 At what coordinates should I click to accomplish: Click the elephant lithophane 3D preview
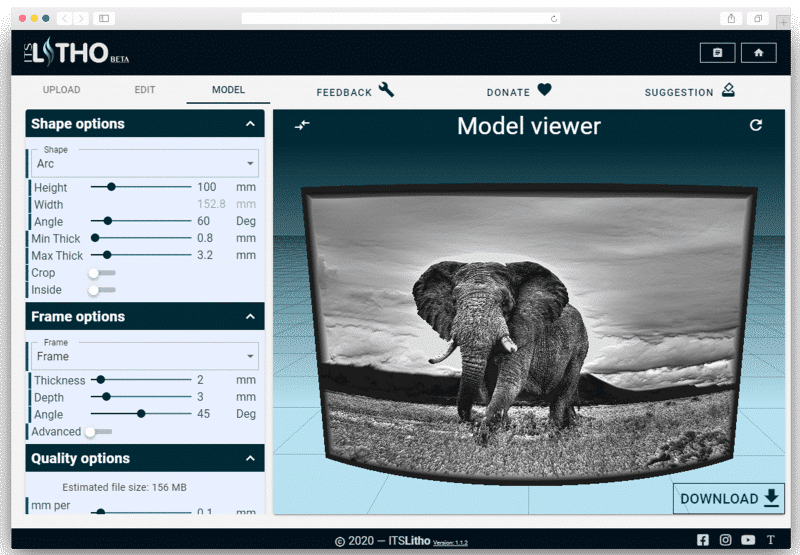[x=529, y=334]
